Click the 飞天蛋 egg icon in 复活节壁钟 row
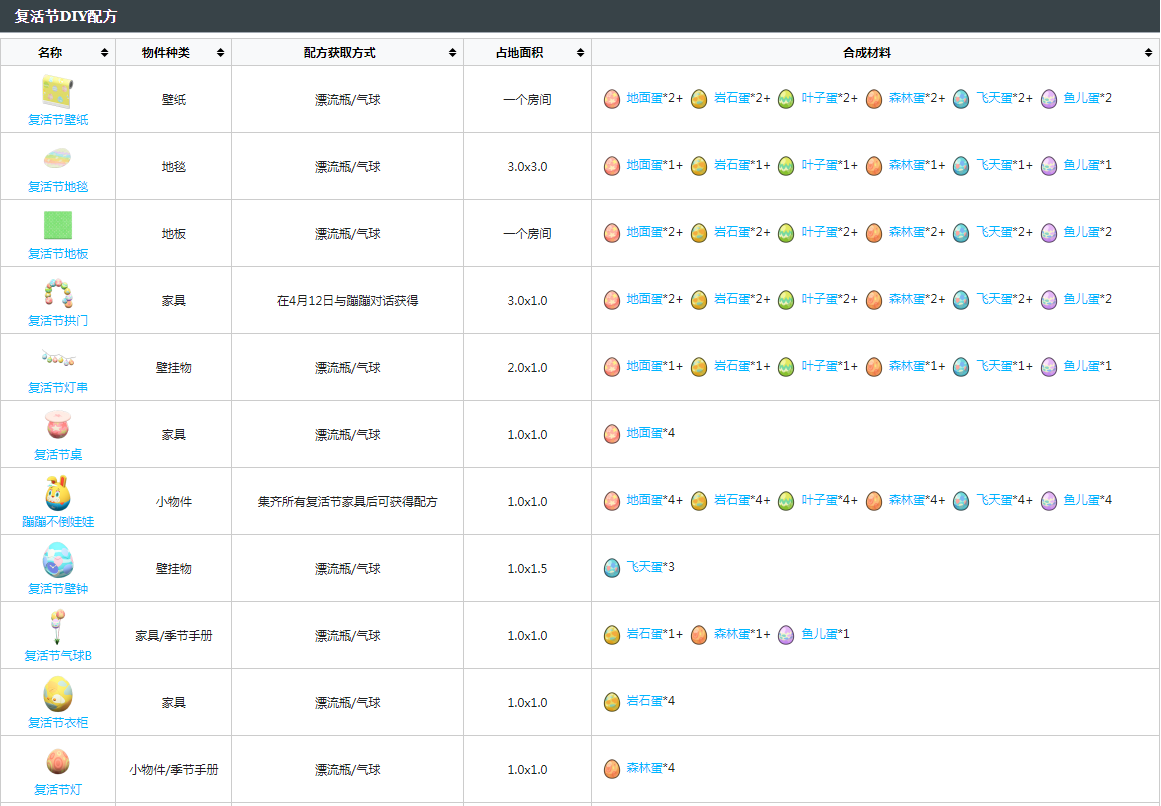This screenshot has height=806, width=1161. [612, 568]
